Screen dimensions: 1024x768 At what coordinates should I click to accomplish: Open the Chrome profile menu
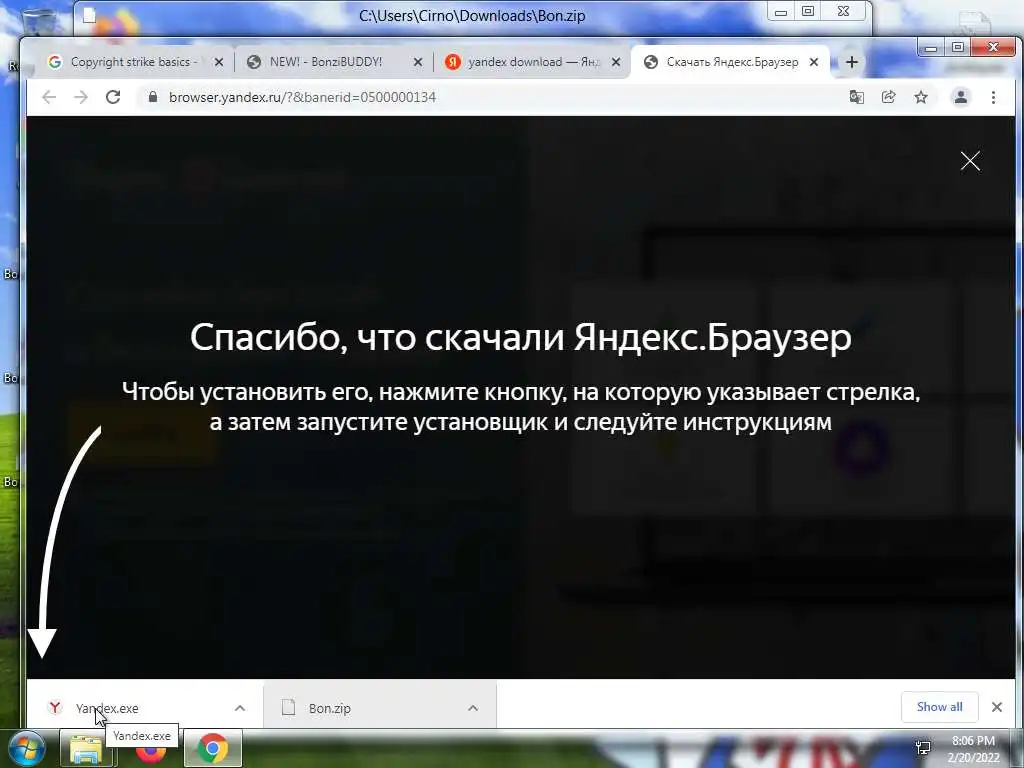(961, 97)
